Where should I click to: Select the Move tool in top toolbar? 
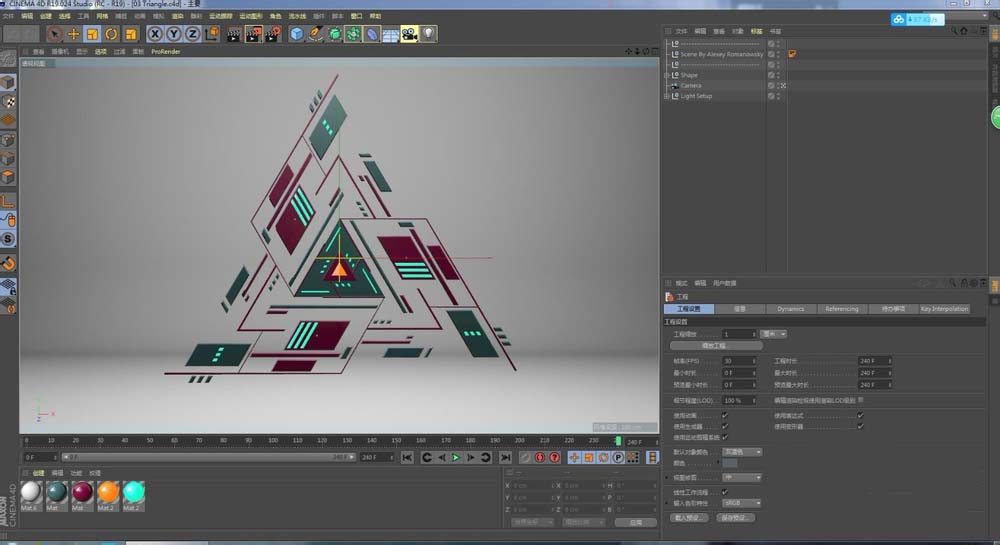click(73, 34)
